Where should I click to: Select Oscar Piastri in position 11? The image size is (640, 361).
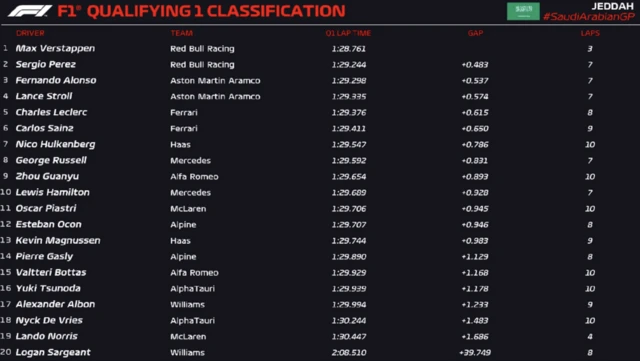(46, 208)
